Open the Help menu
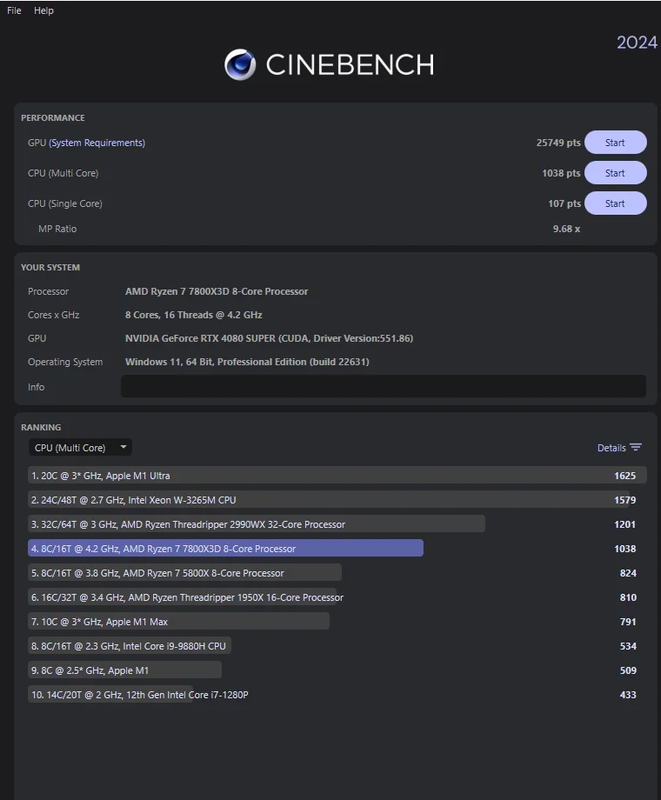The width and height of the screenshot is (661, 800). point(44,10)
